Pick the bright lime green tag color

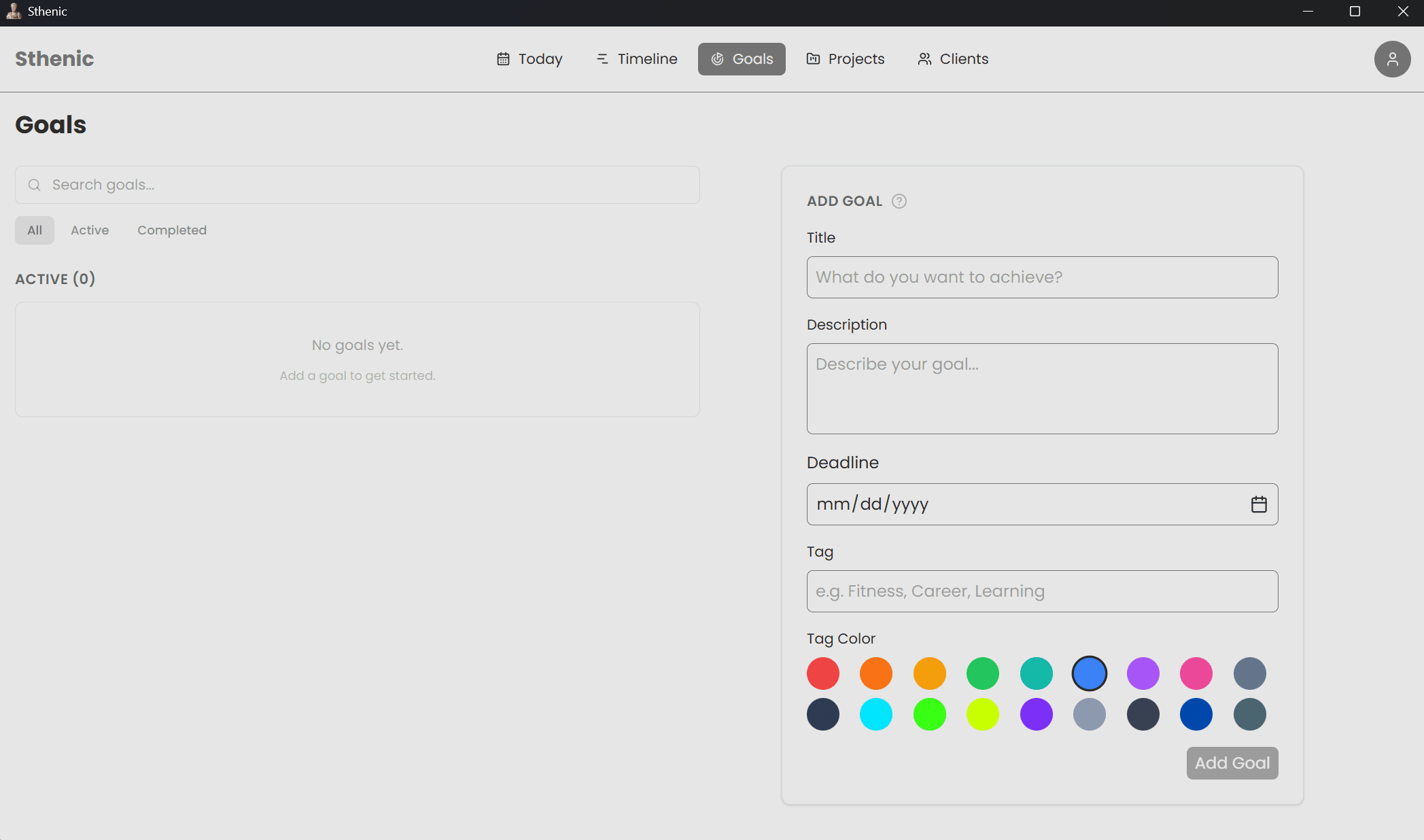(930, 714)
